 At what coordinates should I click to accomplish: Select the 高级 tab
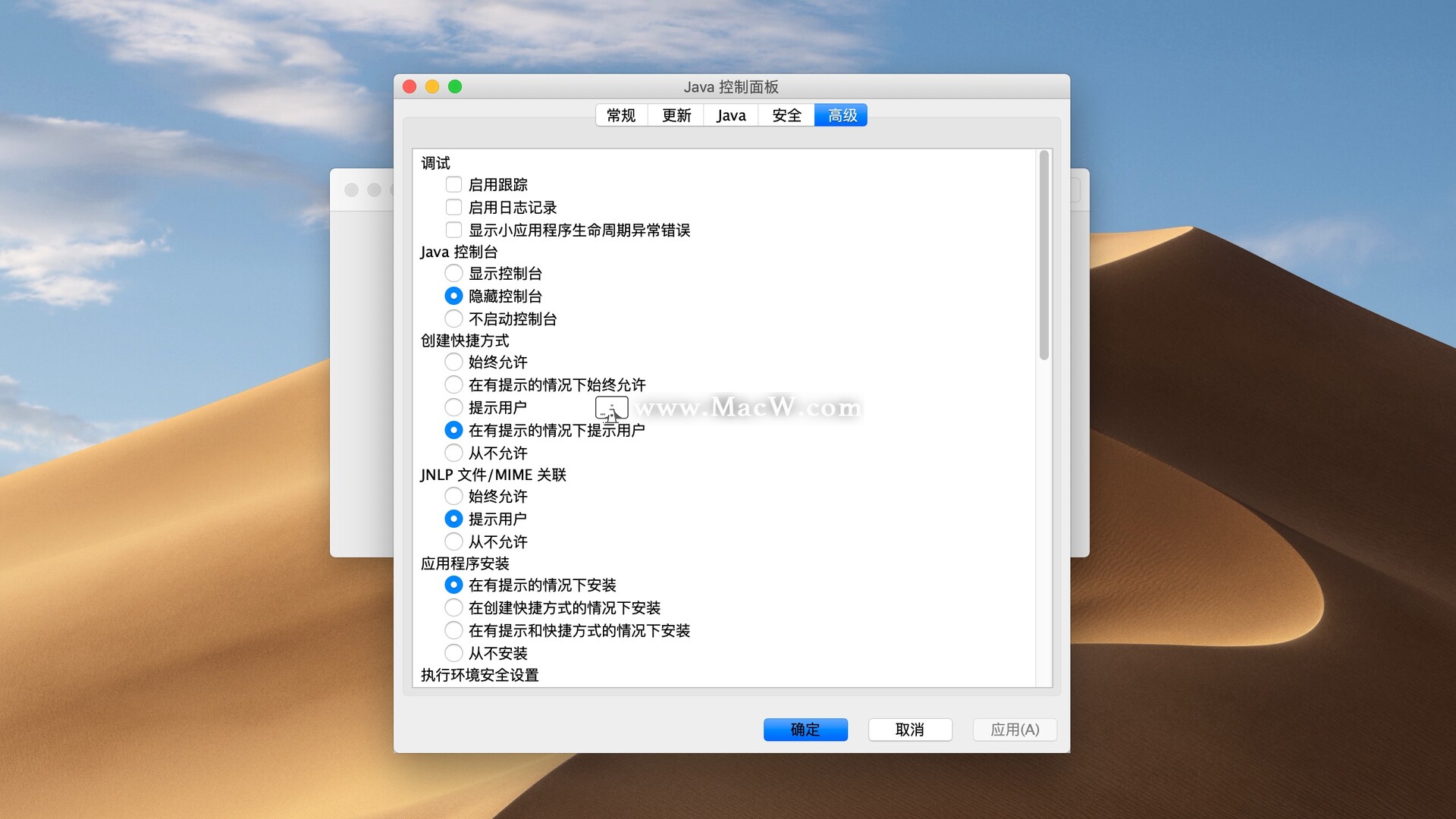[842, 115]
